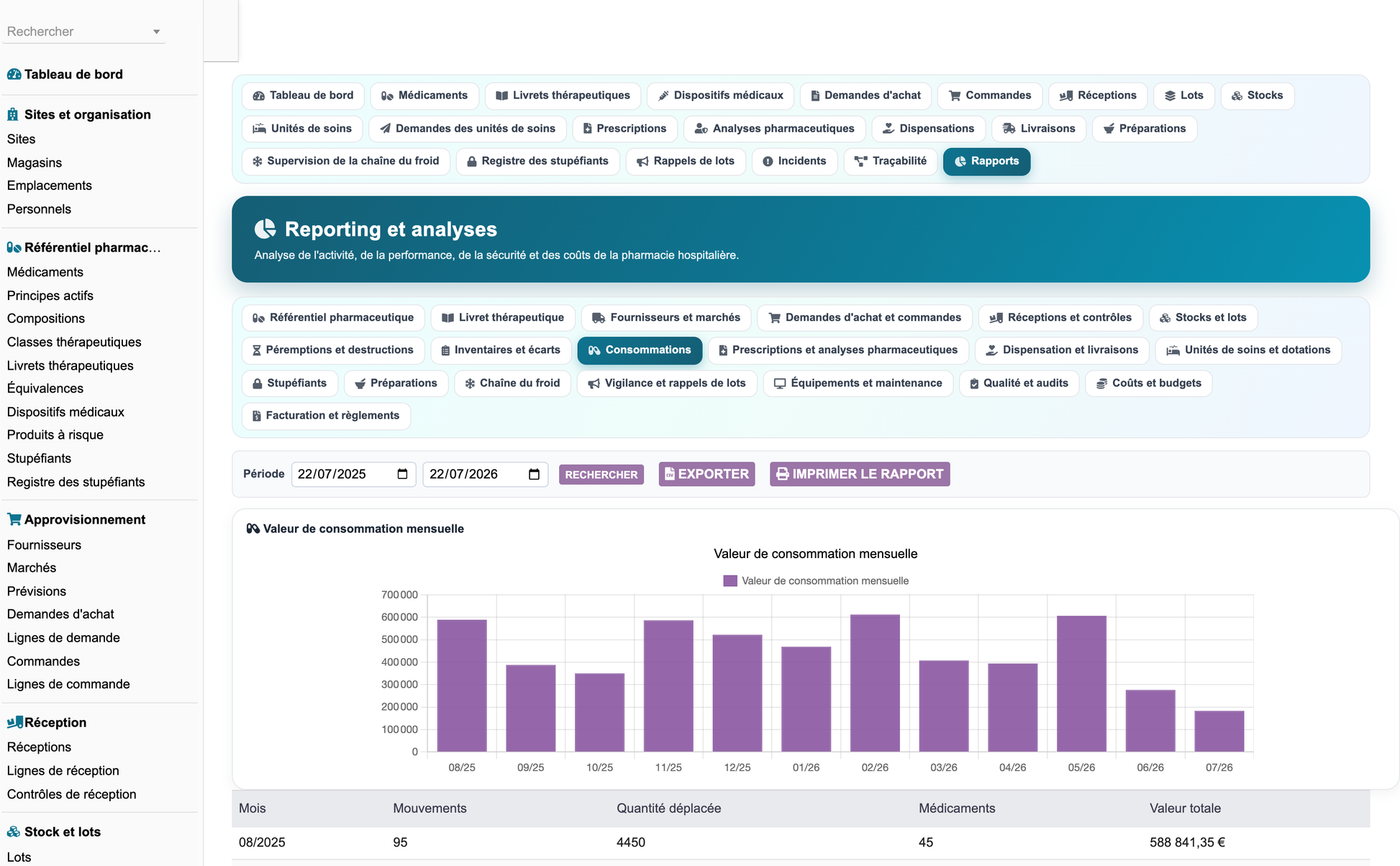Click the Analyses pharmaceutiques user icon
Viewport: 1400px width, 866px height.
(x=701, y=129)
